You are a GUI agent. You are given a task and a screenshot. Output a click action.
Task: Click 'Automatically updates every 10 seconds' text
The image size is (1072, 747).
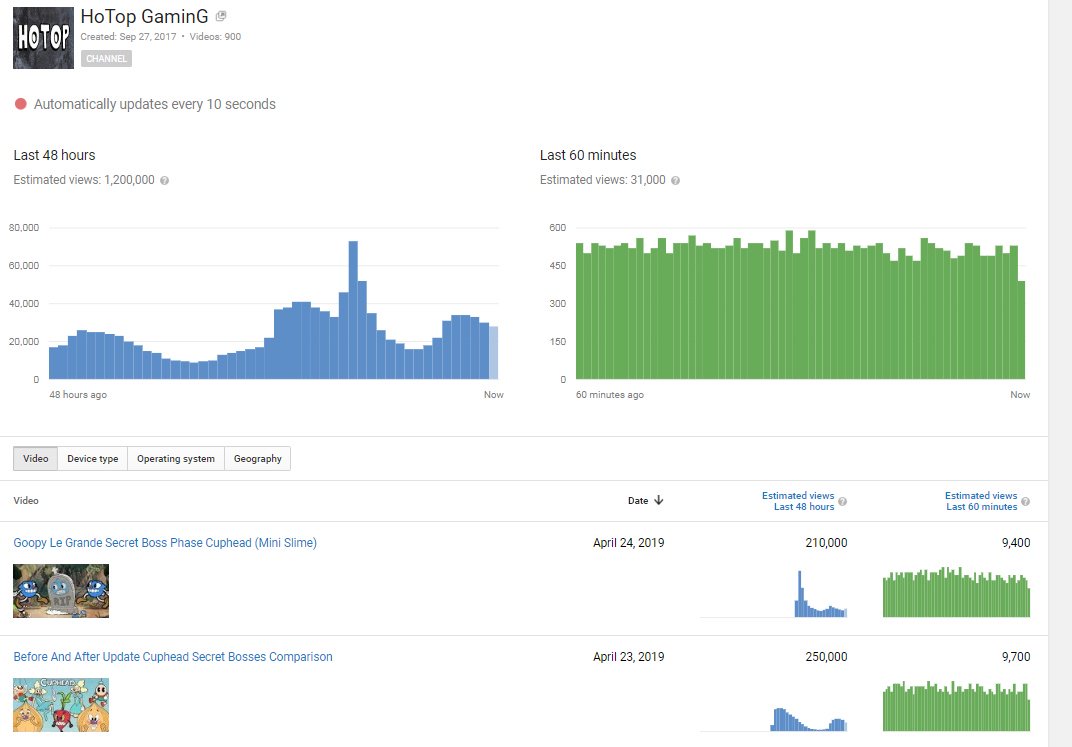(x=155, y=104)
